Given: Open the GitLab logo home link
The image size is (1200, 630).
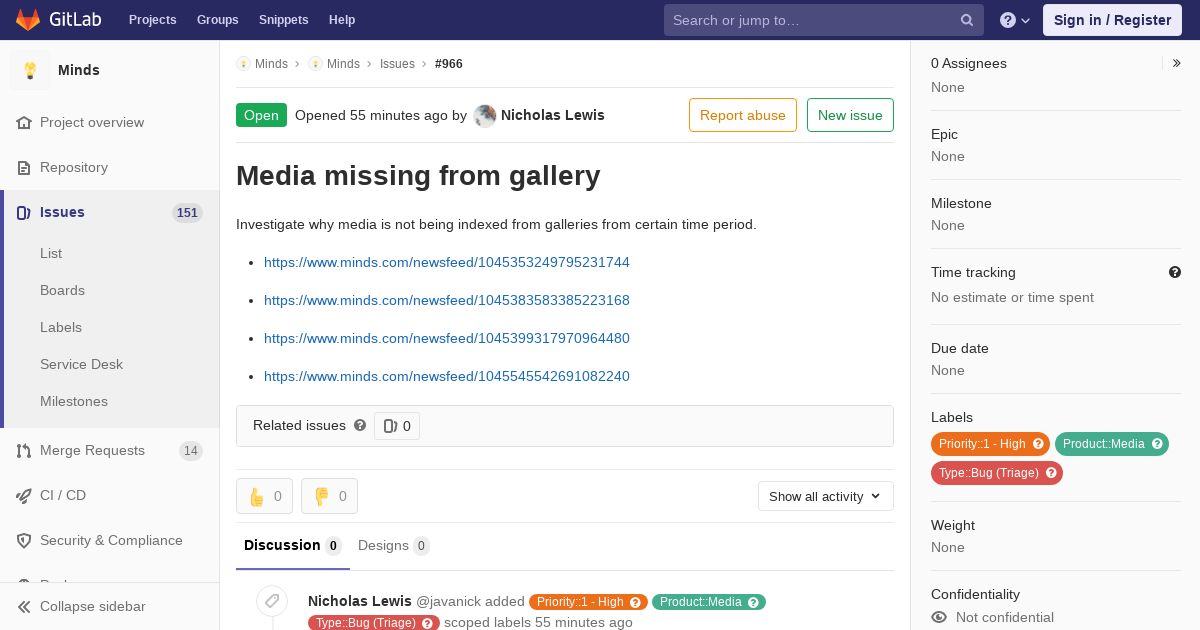Looking at the screenshot, I should (x=58, y=20).
